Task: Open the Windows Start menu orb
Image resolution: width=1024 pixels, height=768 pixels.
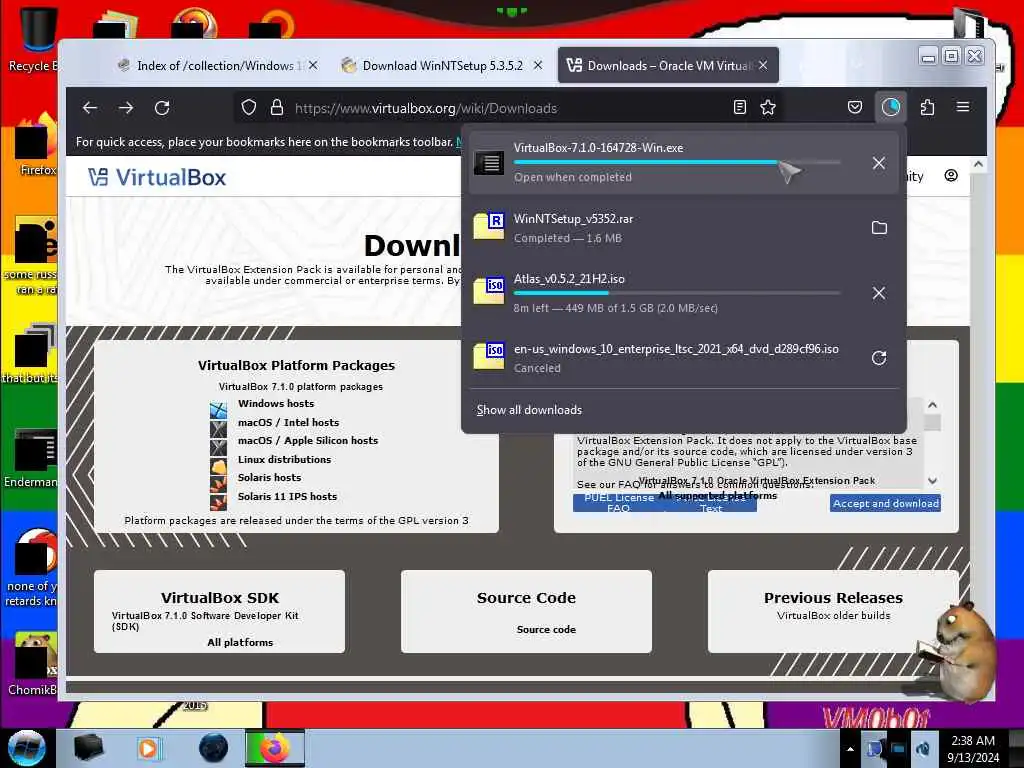Action: point(27,748)
